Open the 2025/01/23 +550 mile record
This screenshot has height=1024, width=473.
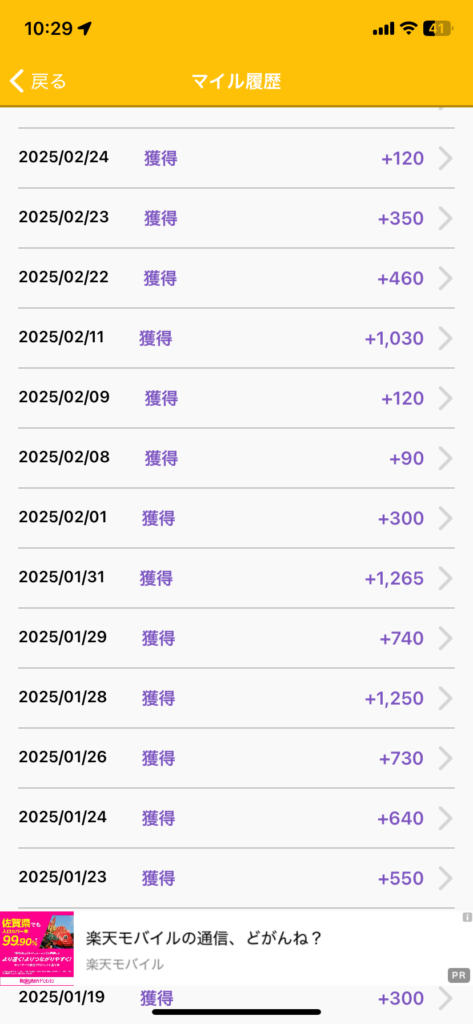coord(236,878)
